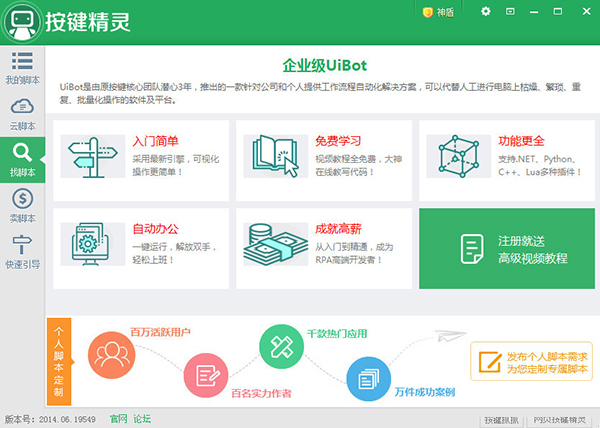Click the 免费学习 heading

338,141
